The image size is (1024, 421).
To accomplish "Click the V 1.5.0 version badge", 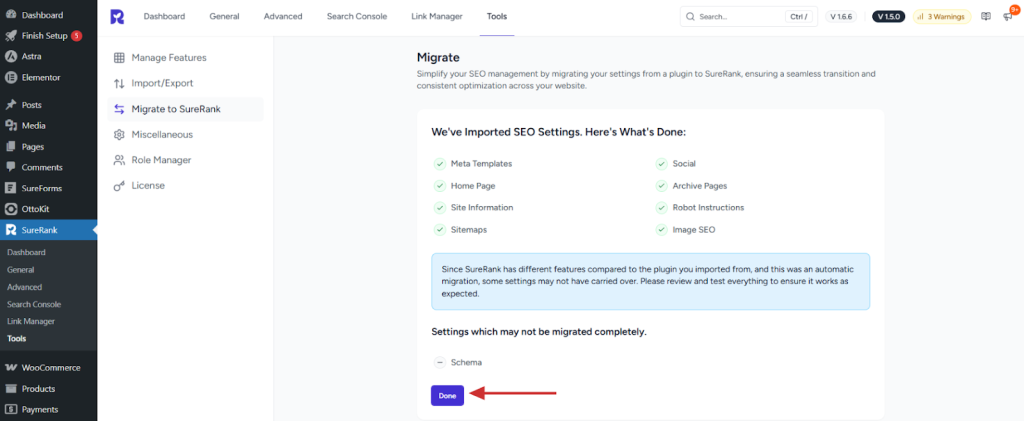I will click(x=889, y=17).
